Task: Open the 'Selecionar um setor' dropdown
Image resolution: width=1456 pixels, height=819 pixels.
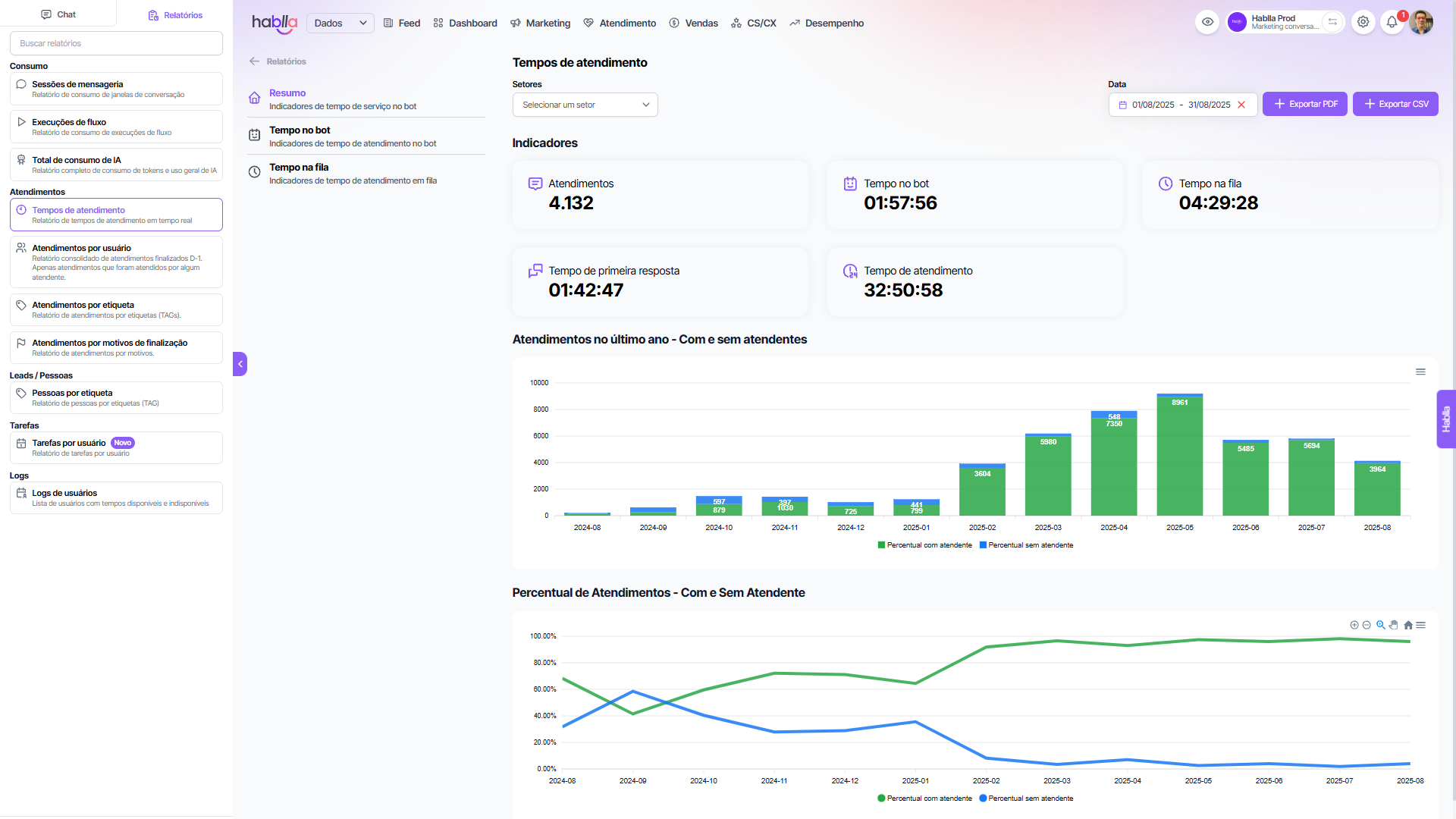Action: (585, 105)
